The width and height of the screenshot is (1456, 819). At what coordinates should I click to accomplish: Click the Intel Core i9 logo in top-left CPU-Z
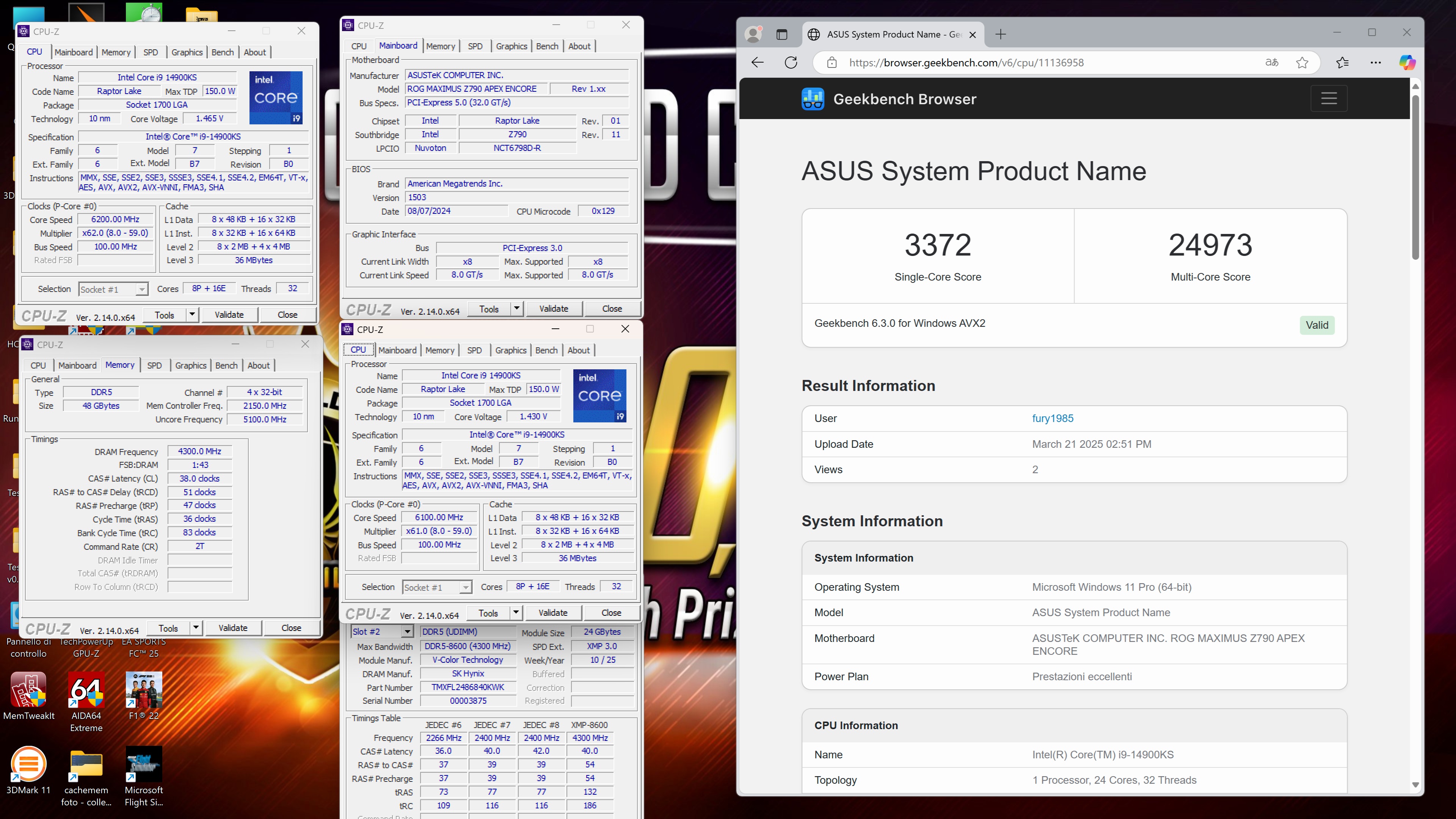[276, 98]
